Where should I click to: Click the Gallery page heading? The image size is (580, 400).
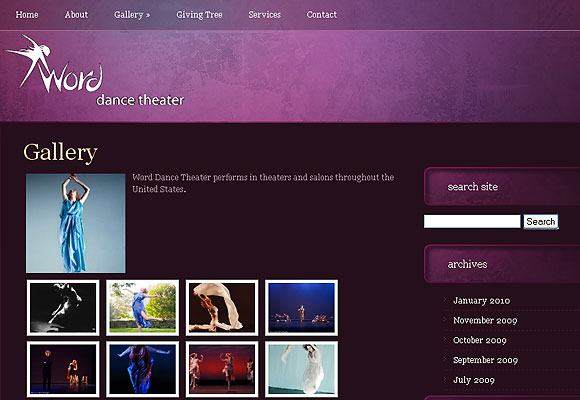60,152
